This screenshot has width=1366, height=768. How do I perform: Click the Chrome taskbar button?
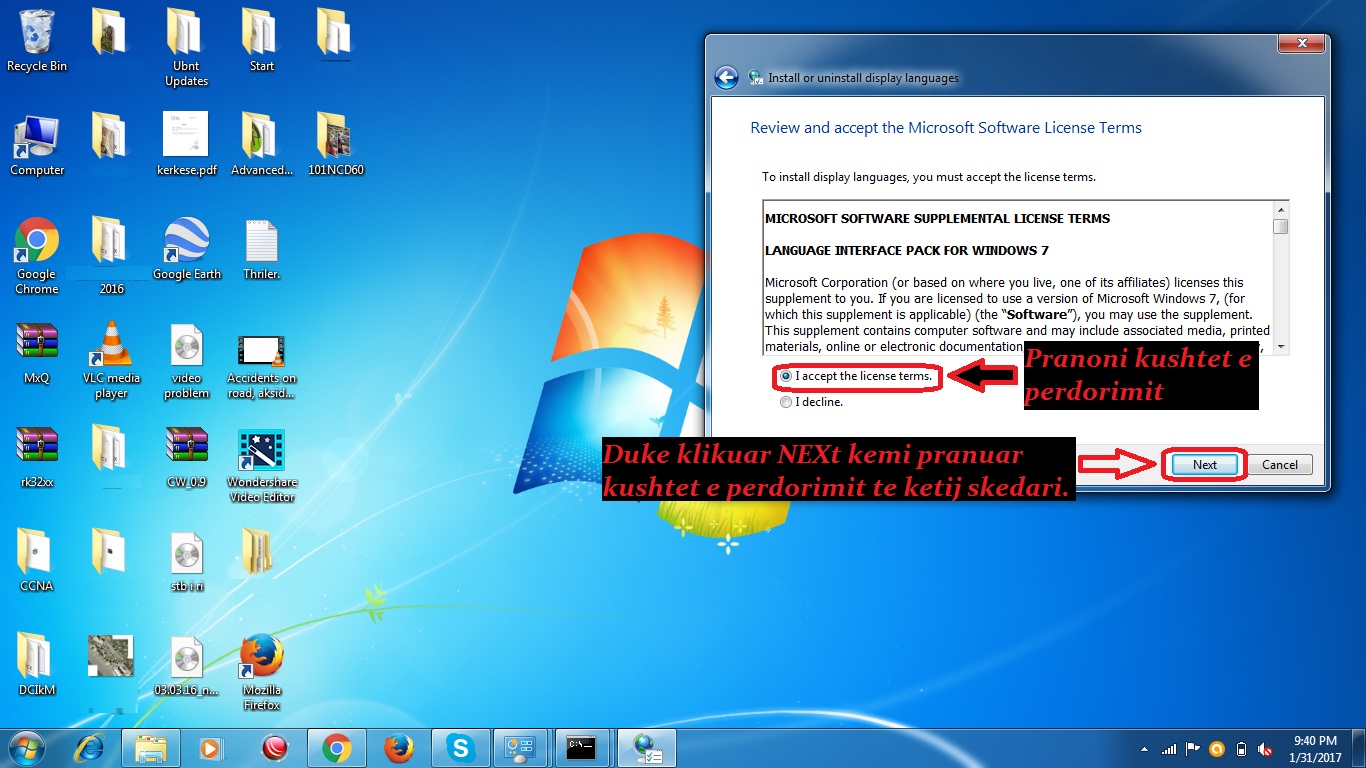click(x=337, y=748)
